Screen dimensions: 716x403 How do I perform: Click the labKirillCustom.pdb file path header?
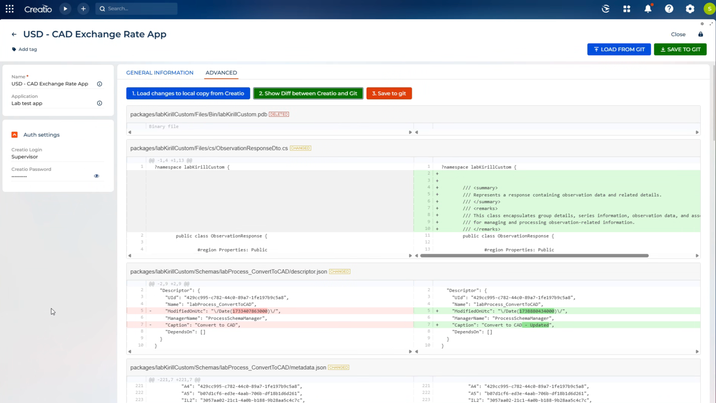[198, 115]
